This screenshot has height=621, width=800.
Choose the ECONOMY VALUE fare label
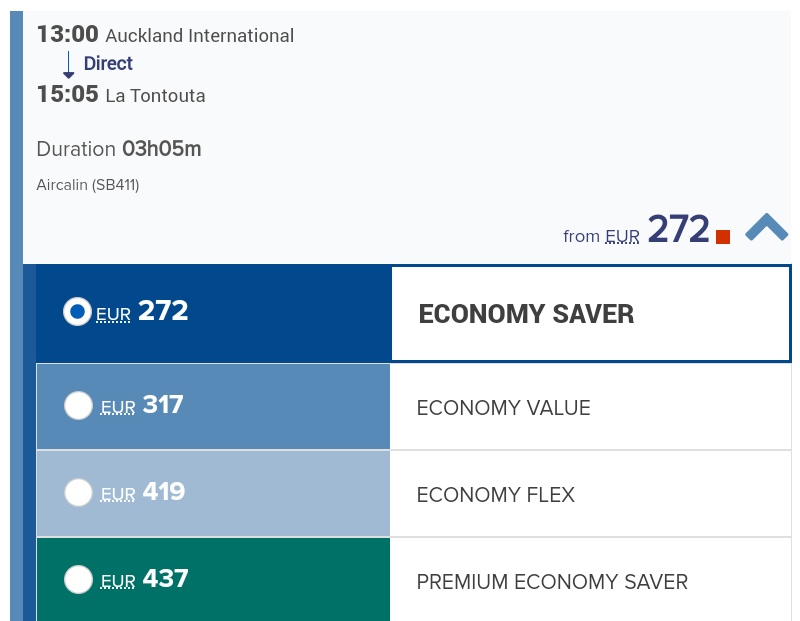click(x=504, y=408)
